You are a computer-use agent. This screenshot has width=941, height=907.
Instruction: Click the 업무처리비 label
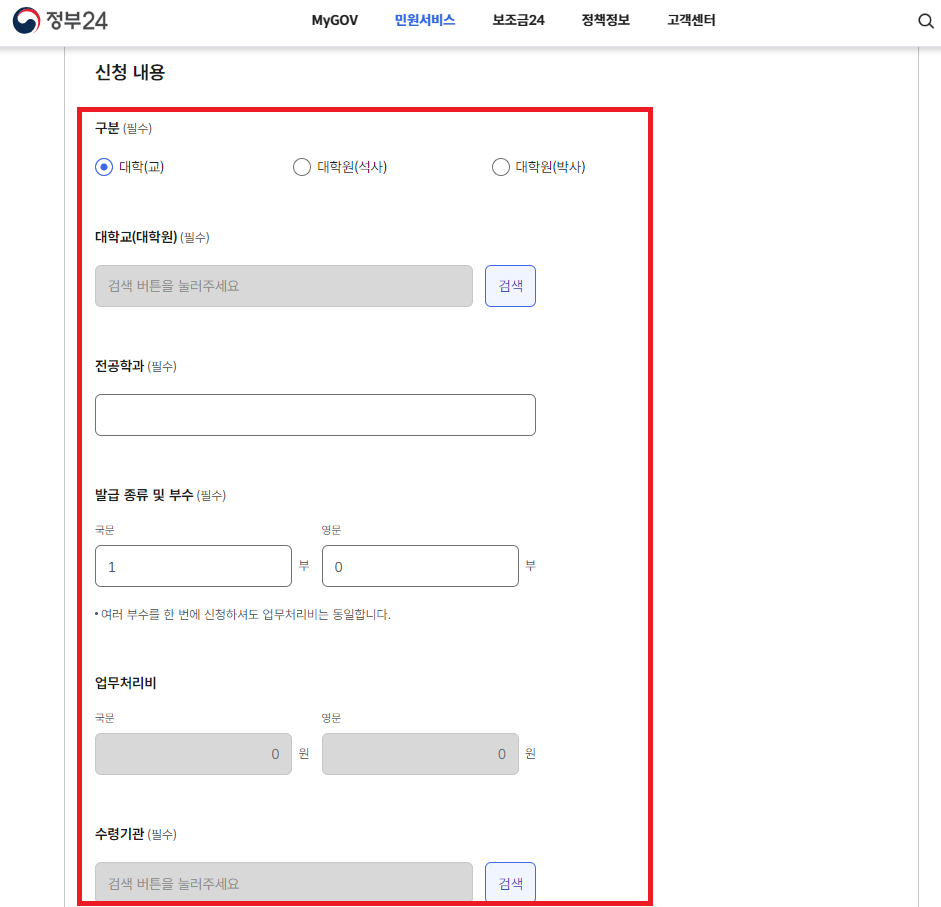coord(125,683)
